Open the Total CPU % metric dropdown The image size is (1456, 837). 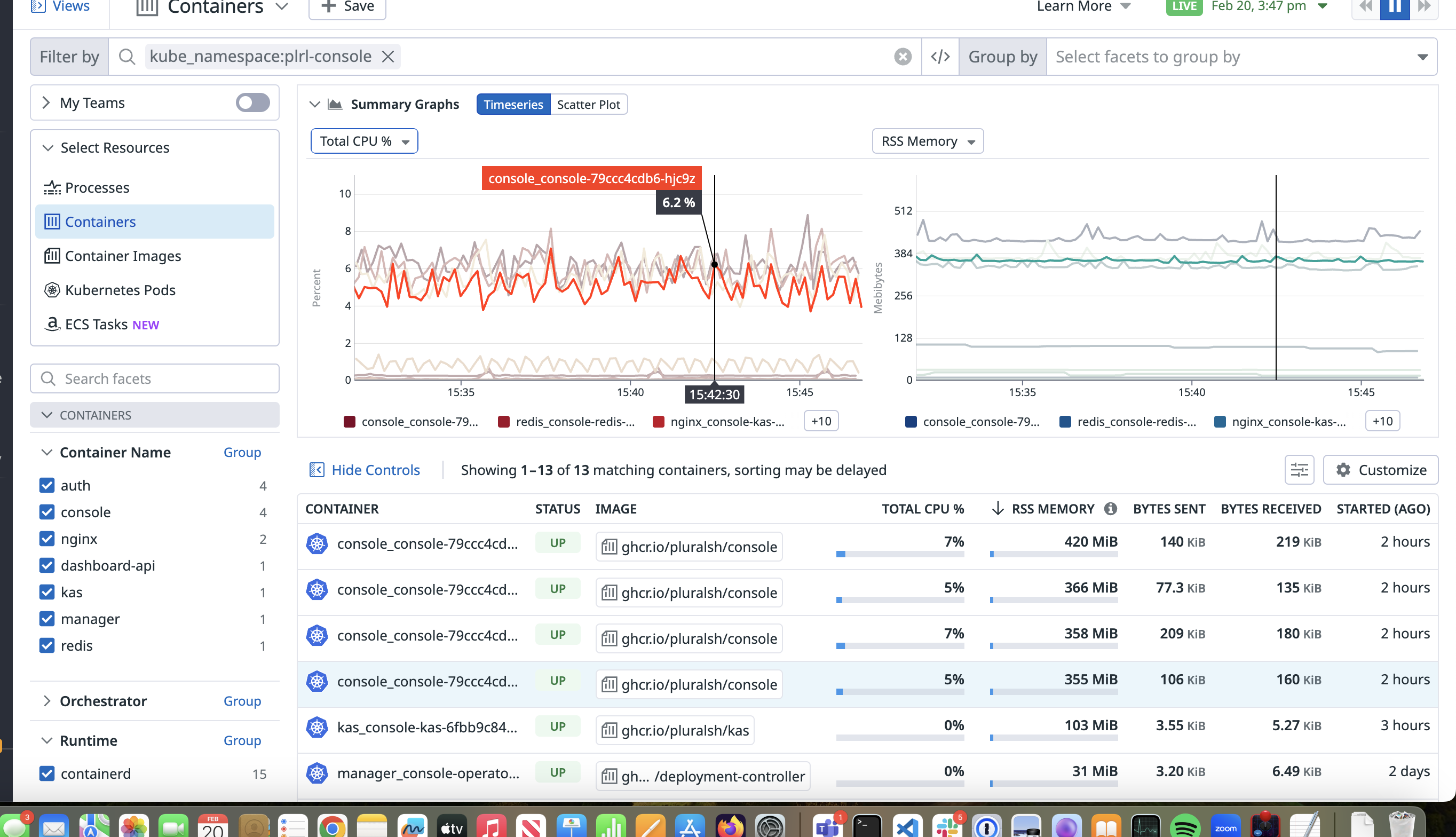click(x=365, y=141)
